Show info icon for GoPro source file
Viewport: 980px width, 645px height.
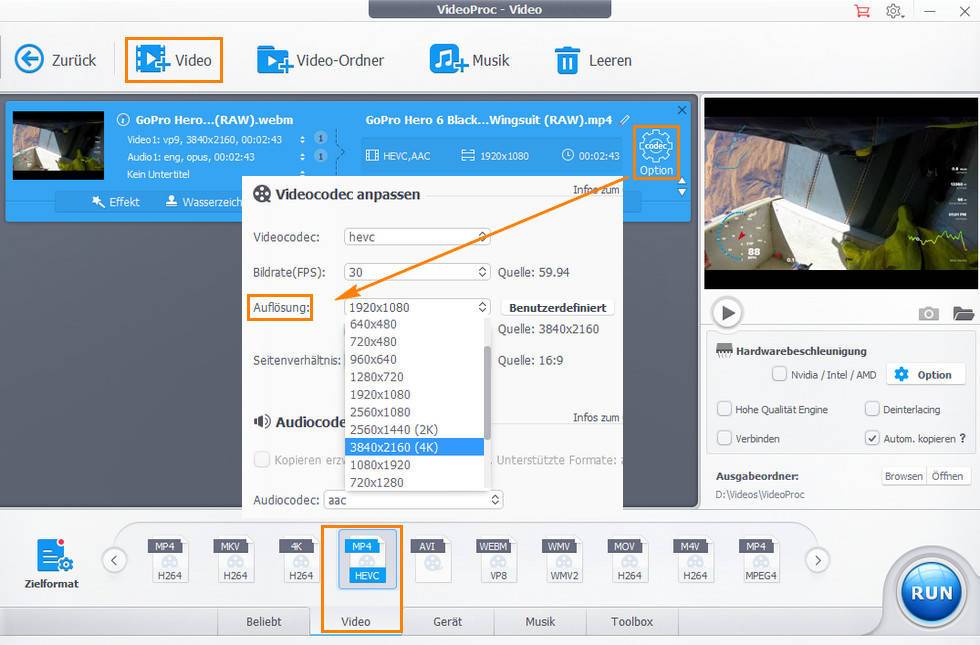(123, 119)
